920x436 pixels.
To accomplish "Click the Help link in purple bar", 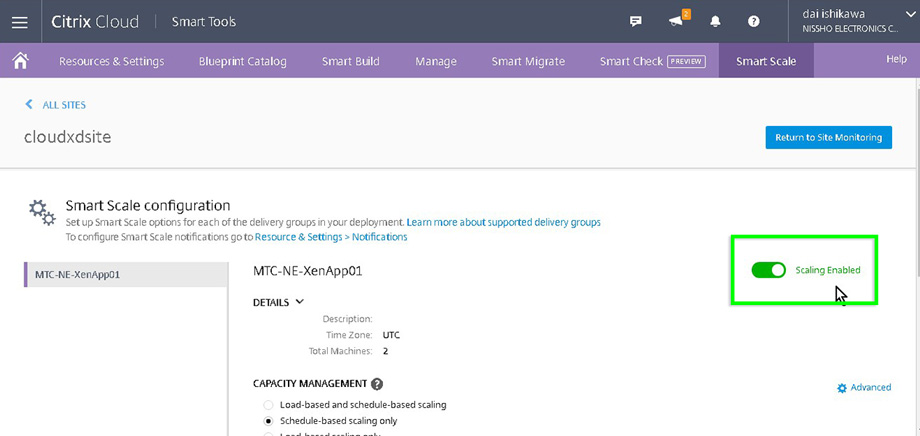I will 896,59.
